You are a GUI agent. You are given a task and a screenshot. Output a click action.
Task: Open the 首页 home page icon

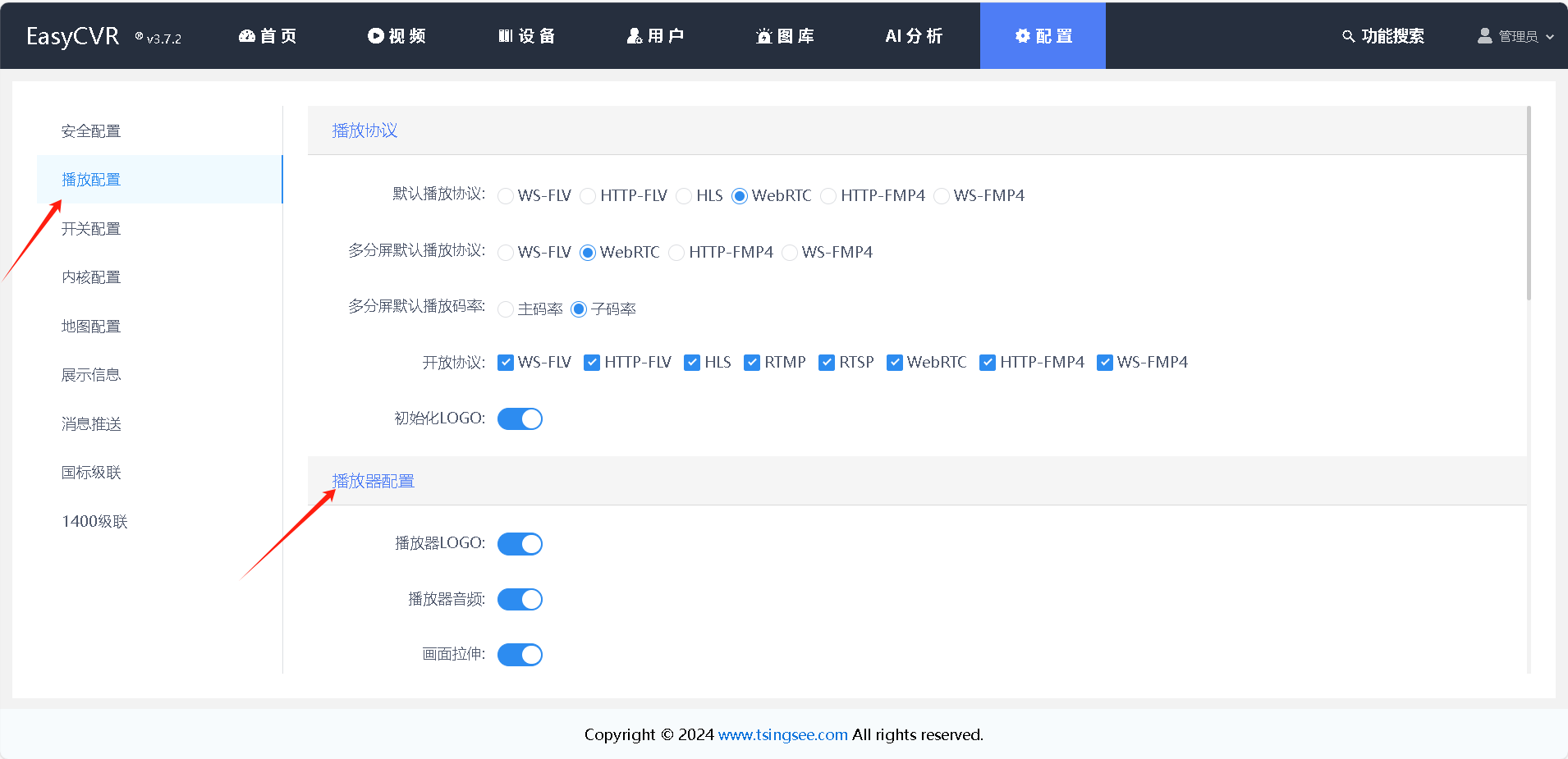245,35
